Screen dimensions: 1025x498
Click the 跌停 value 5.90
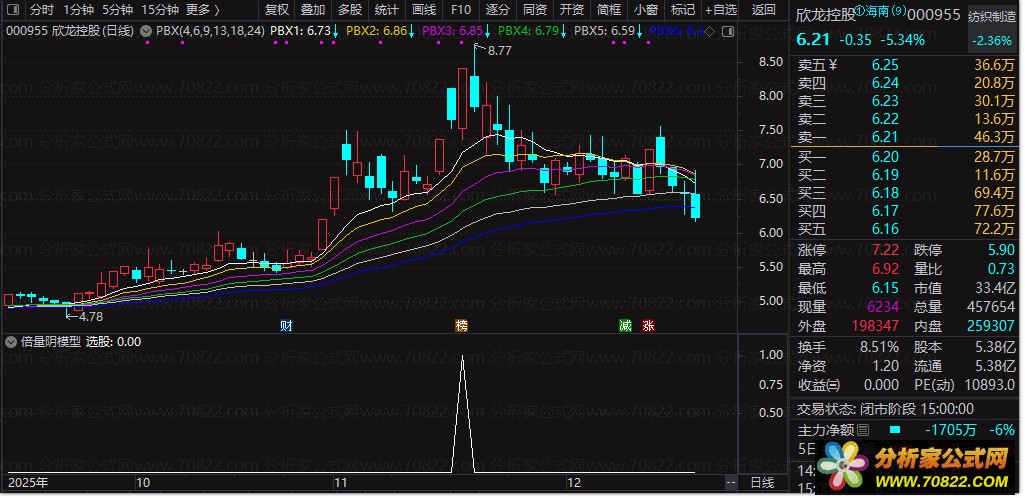[1002, 250]
